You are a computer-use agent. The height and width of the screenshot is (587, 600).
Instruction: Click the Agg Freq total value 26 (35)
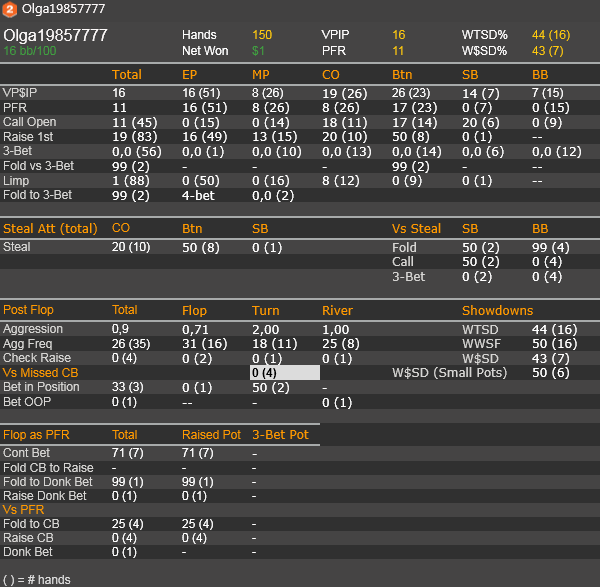point(131,344)
